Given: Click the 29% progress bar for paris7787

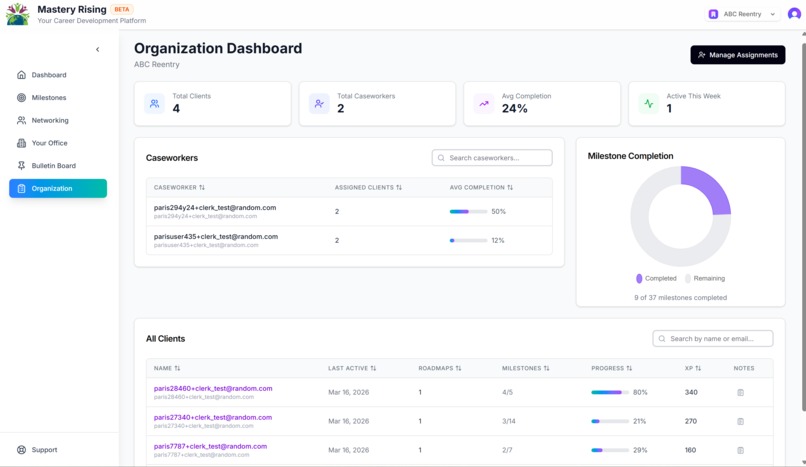Looking at the screenshot, I should pos(610,450).
